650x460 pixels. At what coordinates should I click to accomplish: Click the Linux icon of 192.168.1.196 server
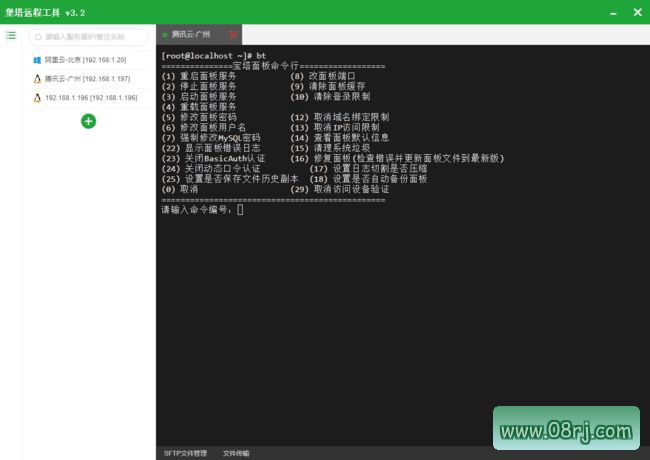(x=37, y=98)
